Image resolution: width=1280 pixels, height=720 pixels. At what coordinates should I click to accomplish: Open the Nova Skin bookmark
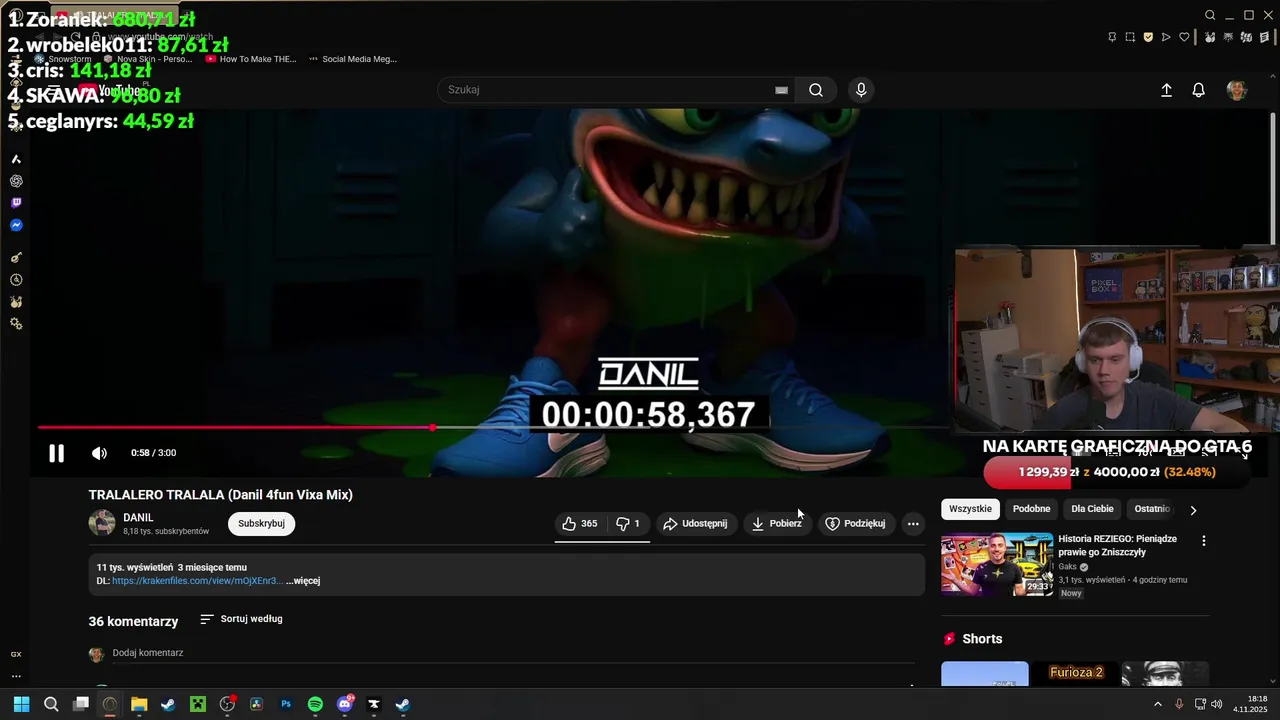147,59
